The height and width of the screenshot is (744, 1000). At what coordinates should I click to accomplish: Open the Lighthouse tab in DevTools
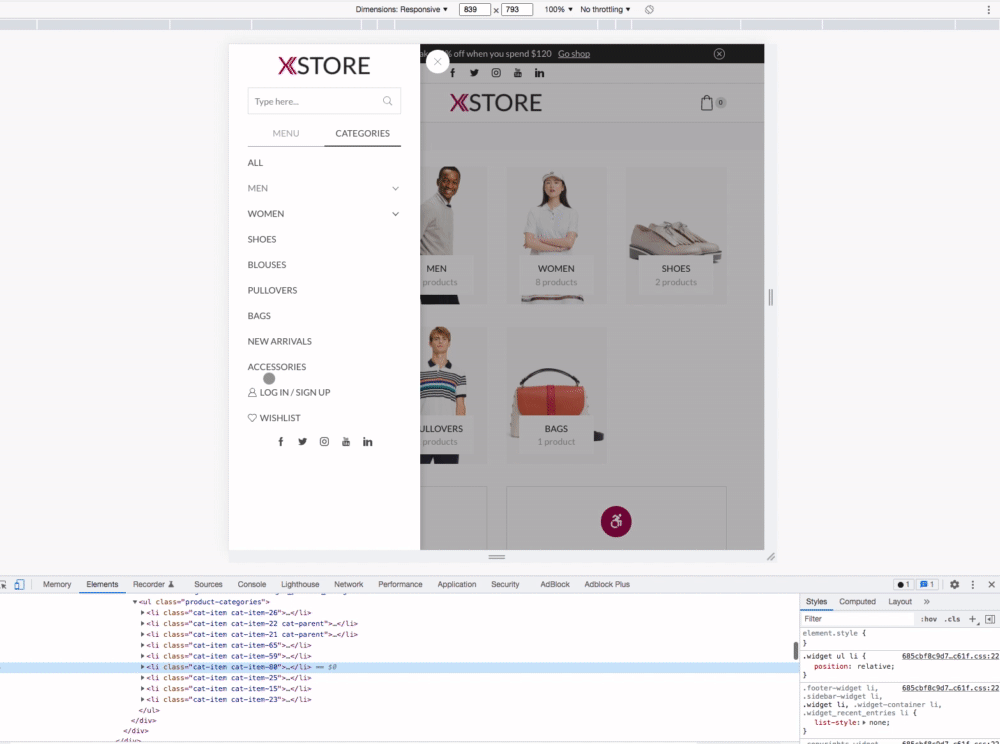(300, 584)
